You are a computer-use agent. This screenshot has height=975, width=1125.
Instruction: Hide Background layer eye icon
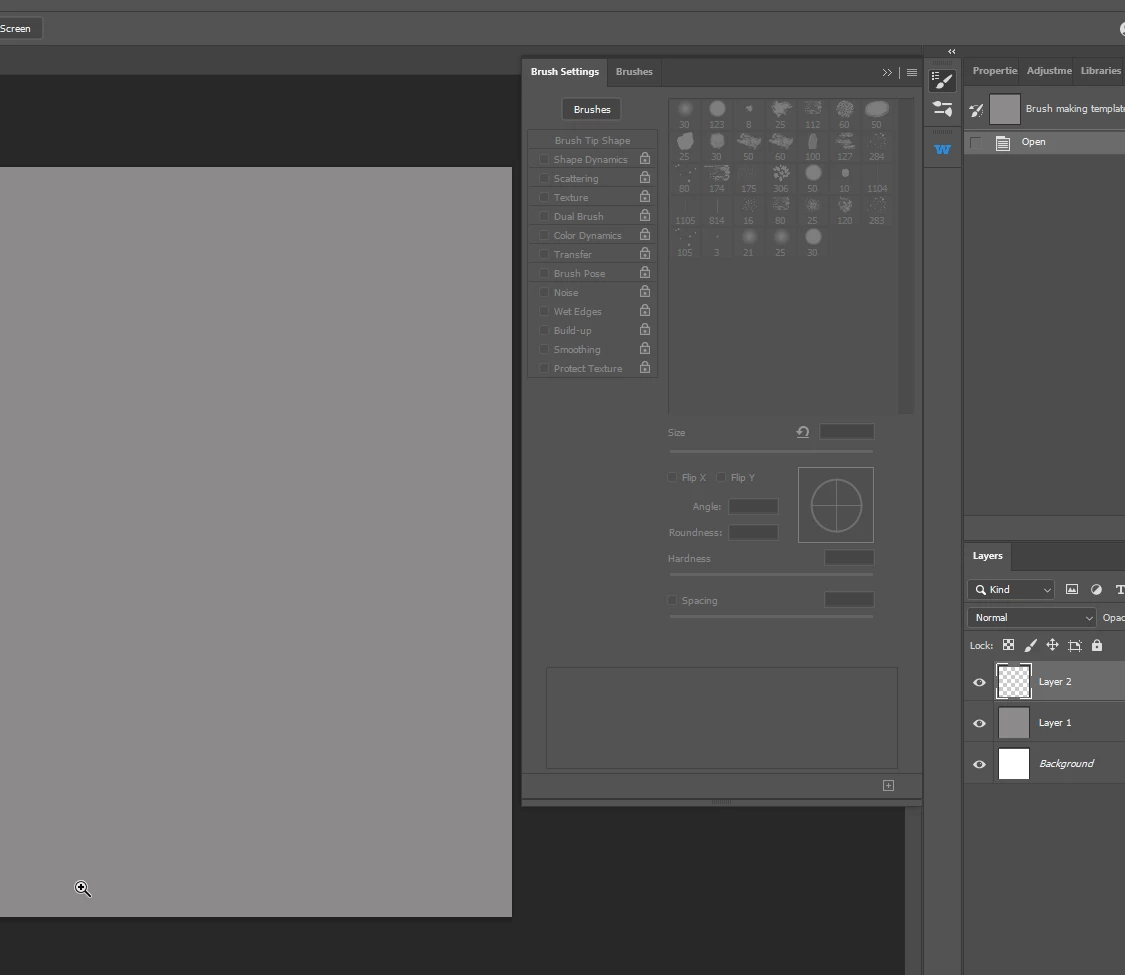click(x=979, y=764)
